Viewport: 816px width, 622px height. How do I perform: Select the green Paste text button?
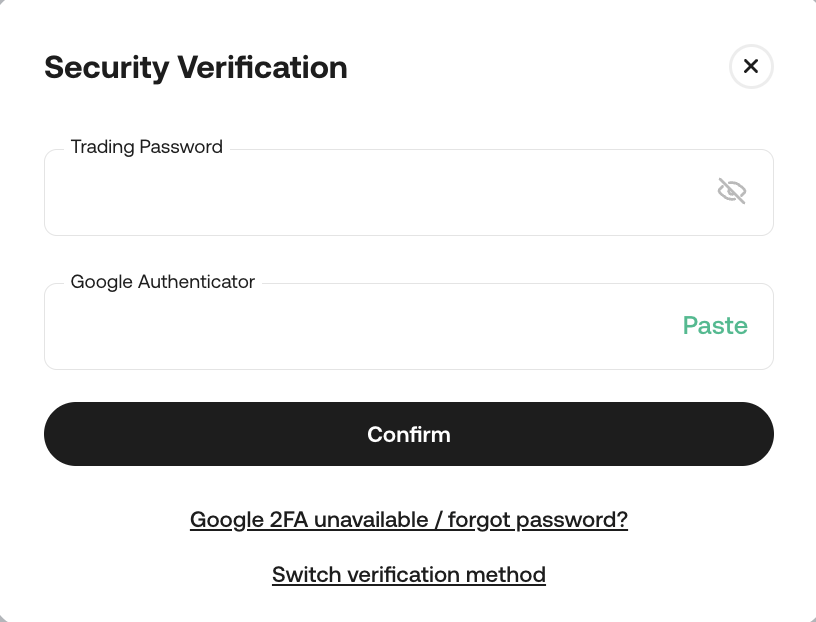pyautogui.click(x=715, y=326)
